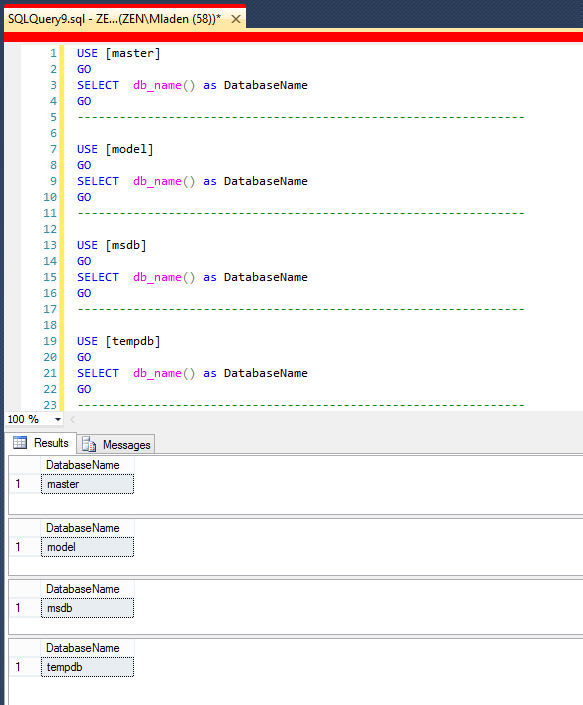The width and height of the screenshot is (583, 705).
Task: Open the 100 % zoom dropdown
Action: click(x=58, y=419)
